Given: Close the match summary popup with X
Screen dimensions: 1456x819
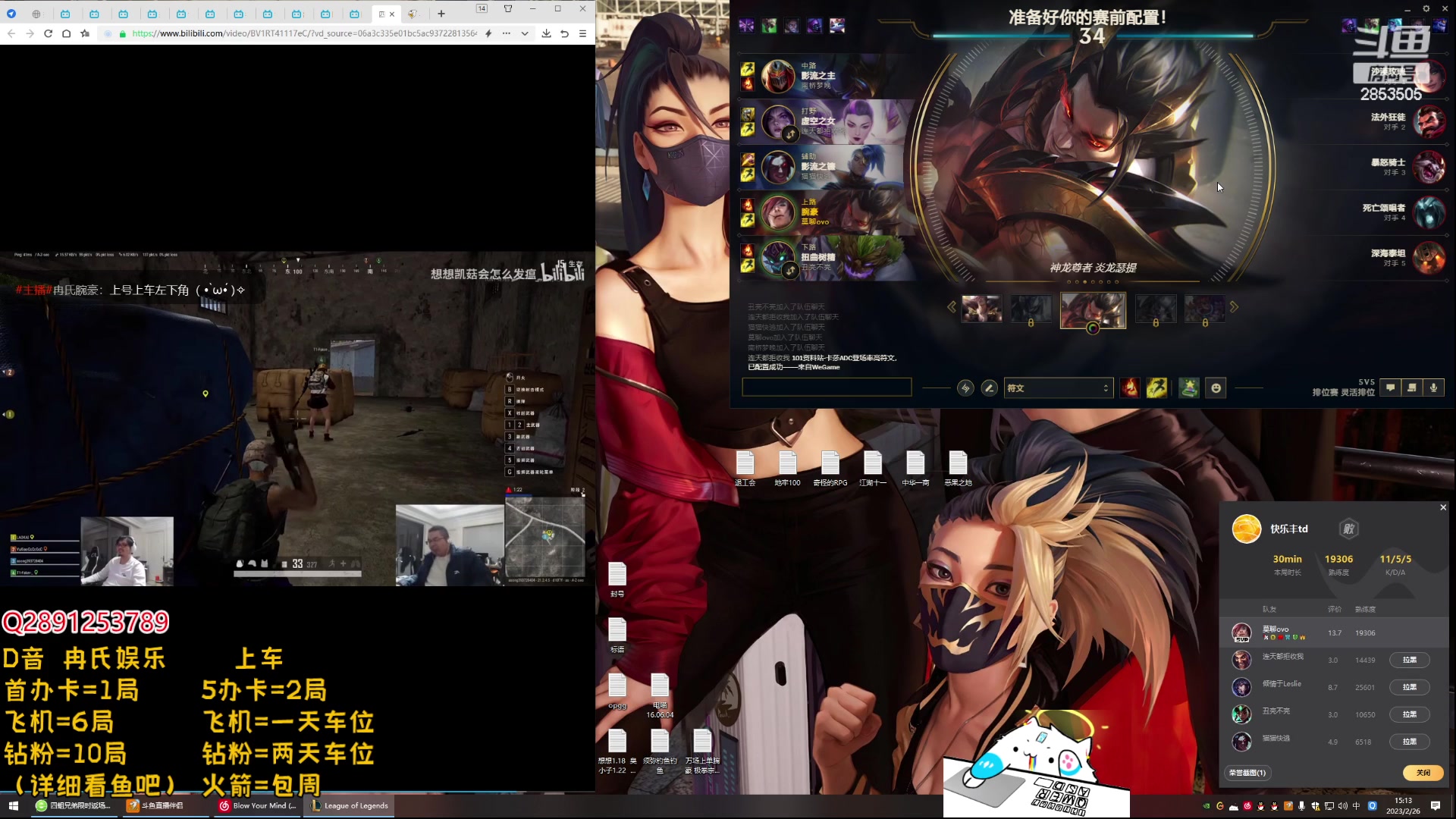Looking at the screenshot, I should 1443,507.
